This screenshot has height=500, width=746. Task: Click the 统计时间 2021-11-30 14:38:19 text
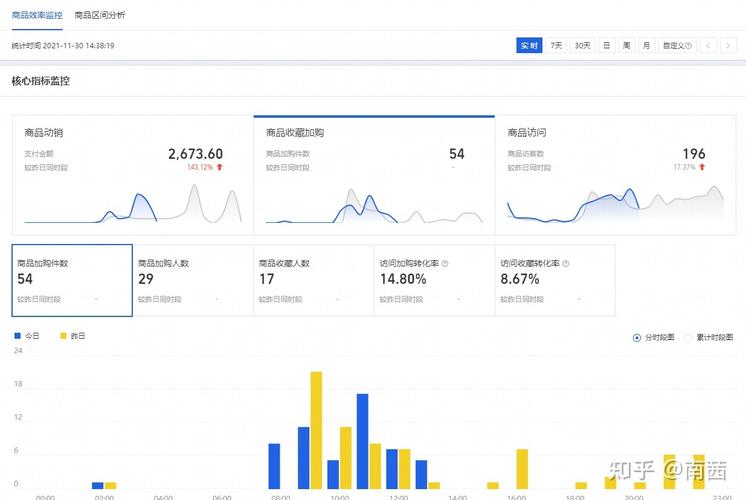(63, 46)
